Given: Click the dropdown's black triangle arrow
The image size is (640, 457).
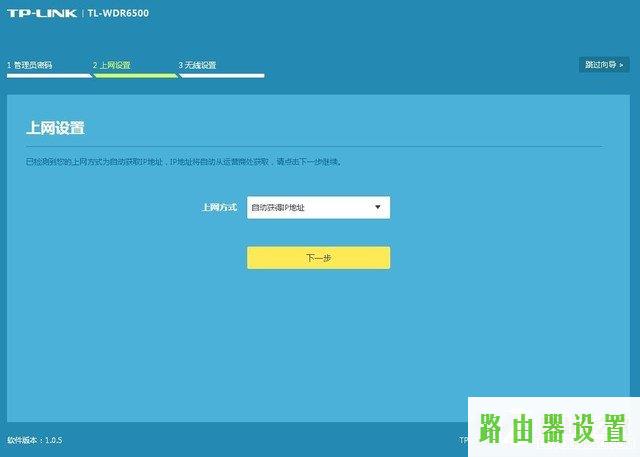Looking at the screenshot, I should 377,207.
